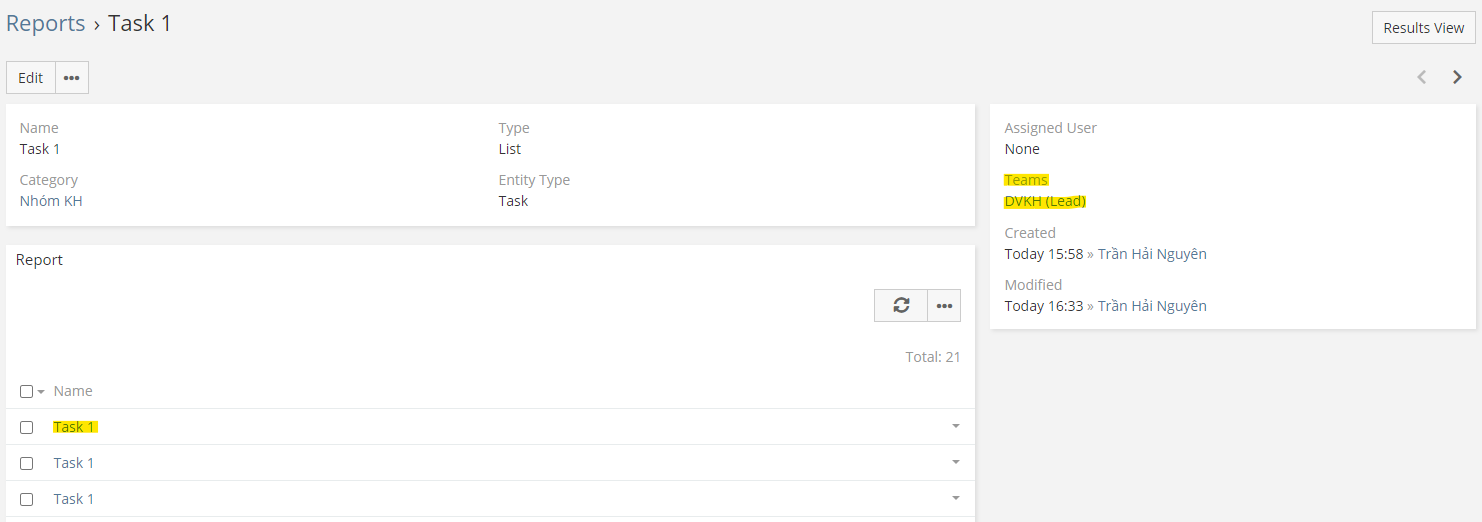
Task: Sort the list by Name column header
Action: [73, 391]
